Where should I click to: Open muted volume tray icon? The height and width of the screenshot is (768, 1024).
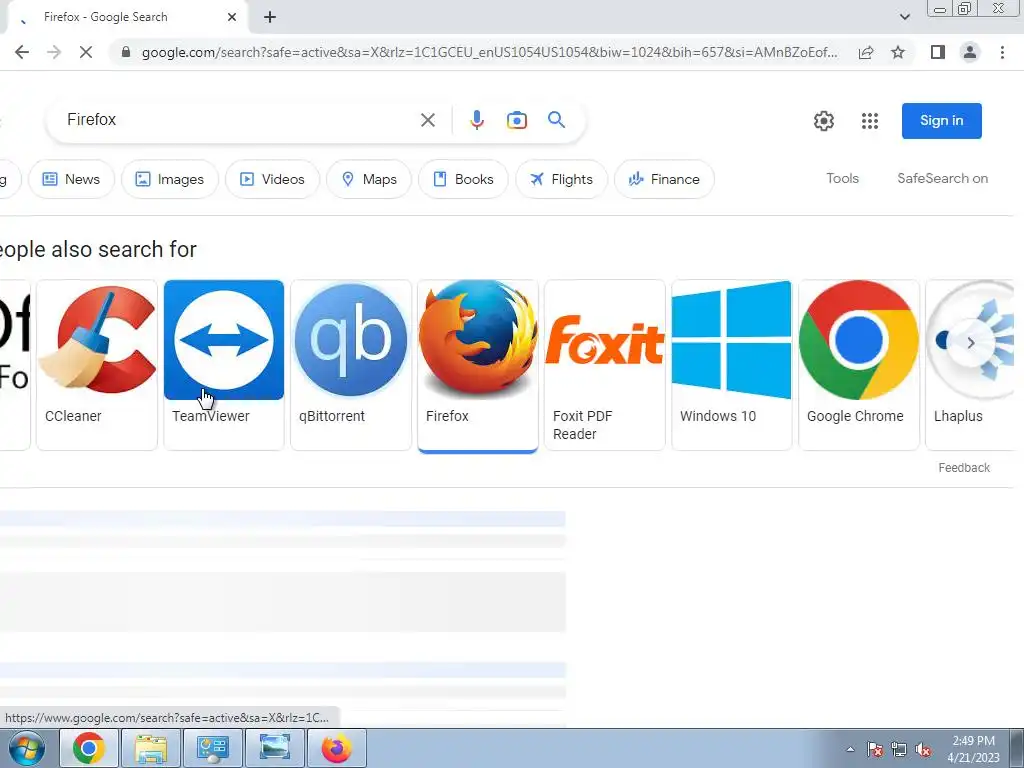click(x=923, y=750)
